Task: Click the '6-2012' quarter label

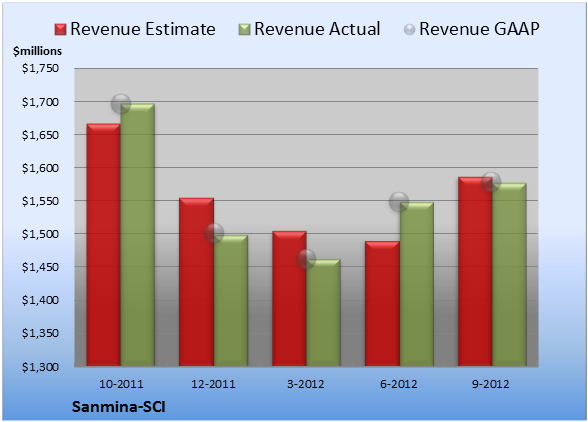Action: [399, 384]
